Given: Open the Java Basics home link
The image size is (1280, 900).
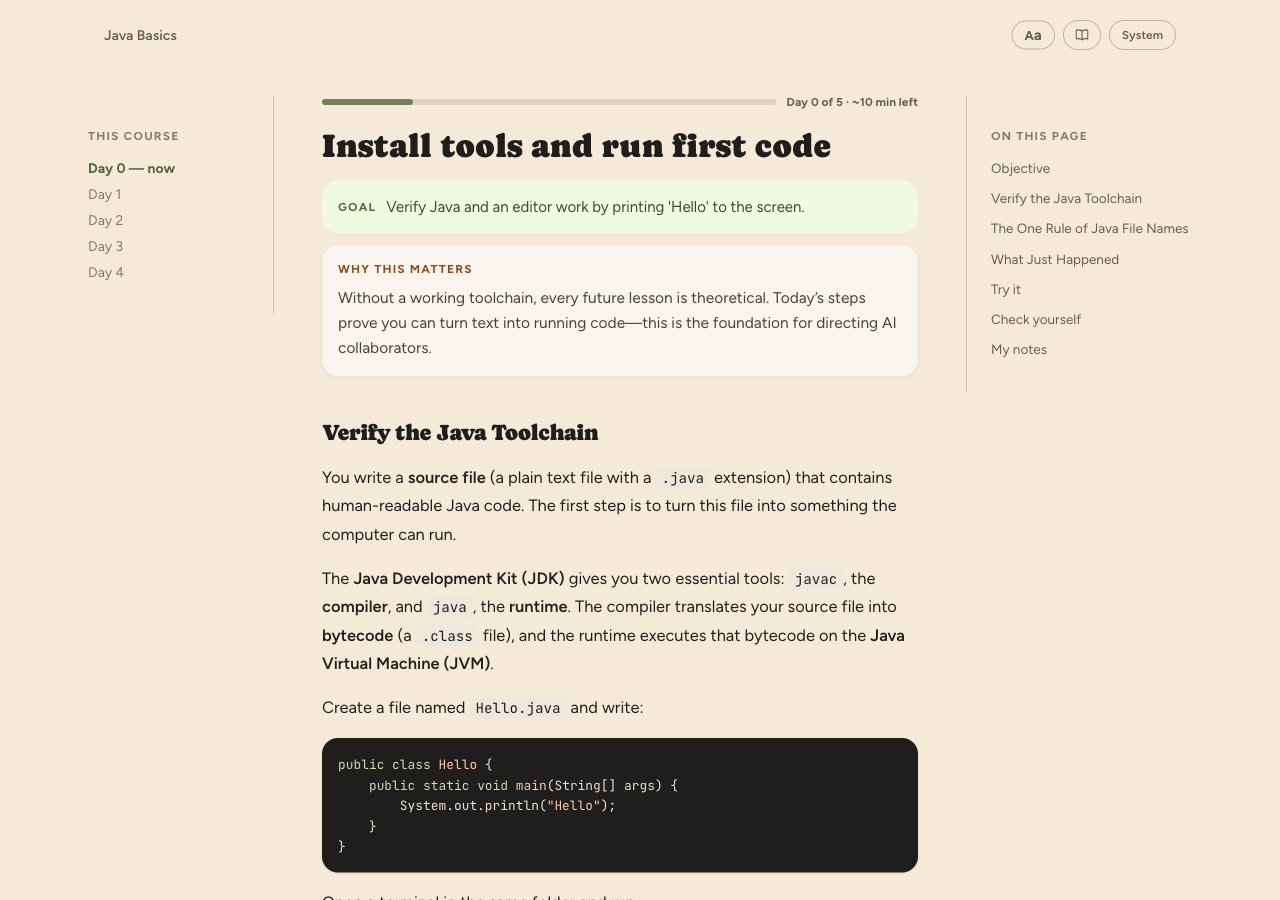Looking at the screenshot, I should click(x=140, y=35).
